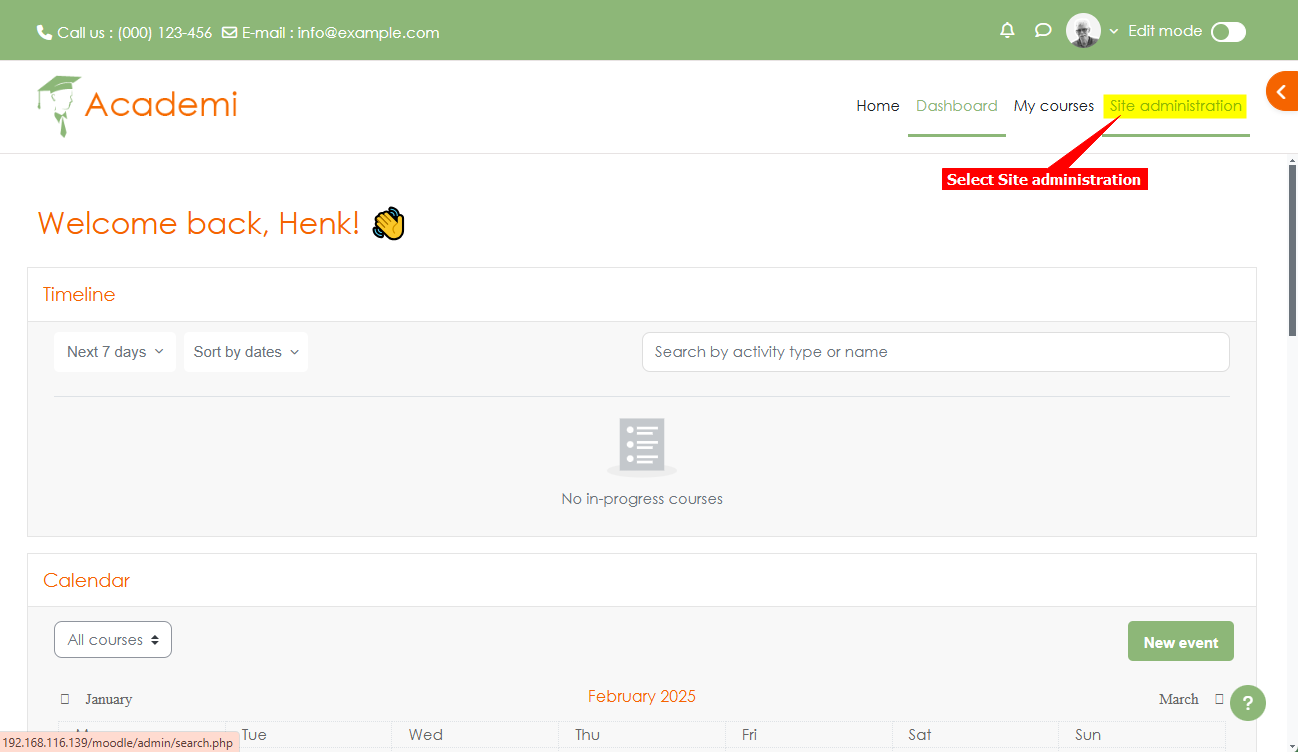Image resolution: width=1298 pixels, height=752 pixels.
Task: Click the No in-progress courses message
Action: point(642,499)
